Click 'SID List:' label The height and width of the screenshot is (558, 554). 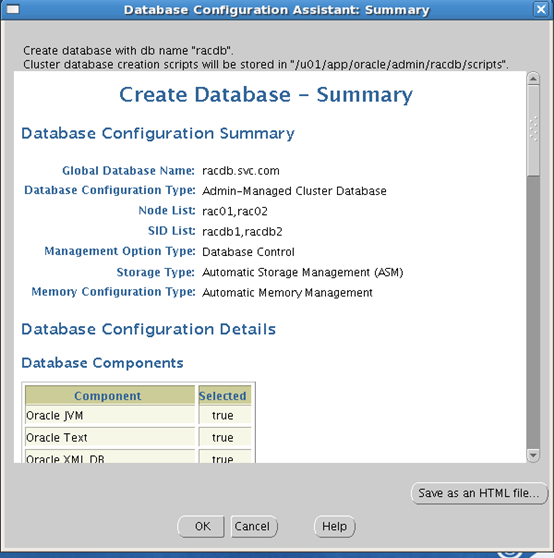click(x=172, y=231)
